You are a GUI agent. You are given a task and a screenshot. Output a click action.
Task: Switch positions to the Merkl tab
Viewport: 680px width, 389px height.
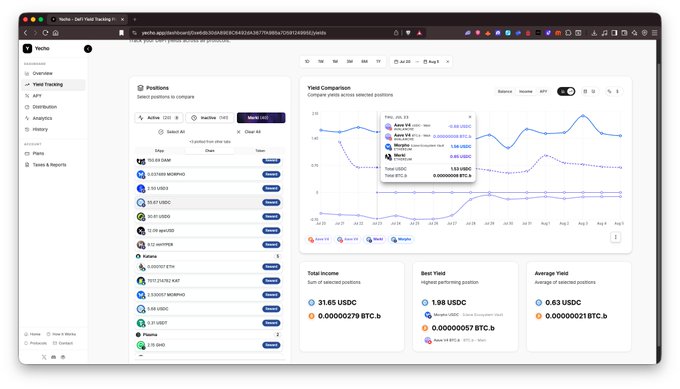click(261, 118)
